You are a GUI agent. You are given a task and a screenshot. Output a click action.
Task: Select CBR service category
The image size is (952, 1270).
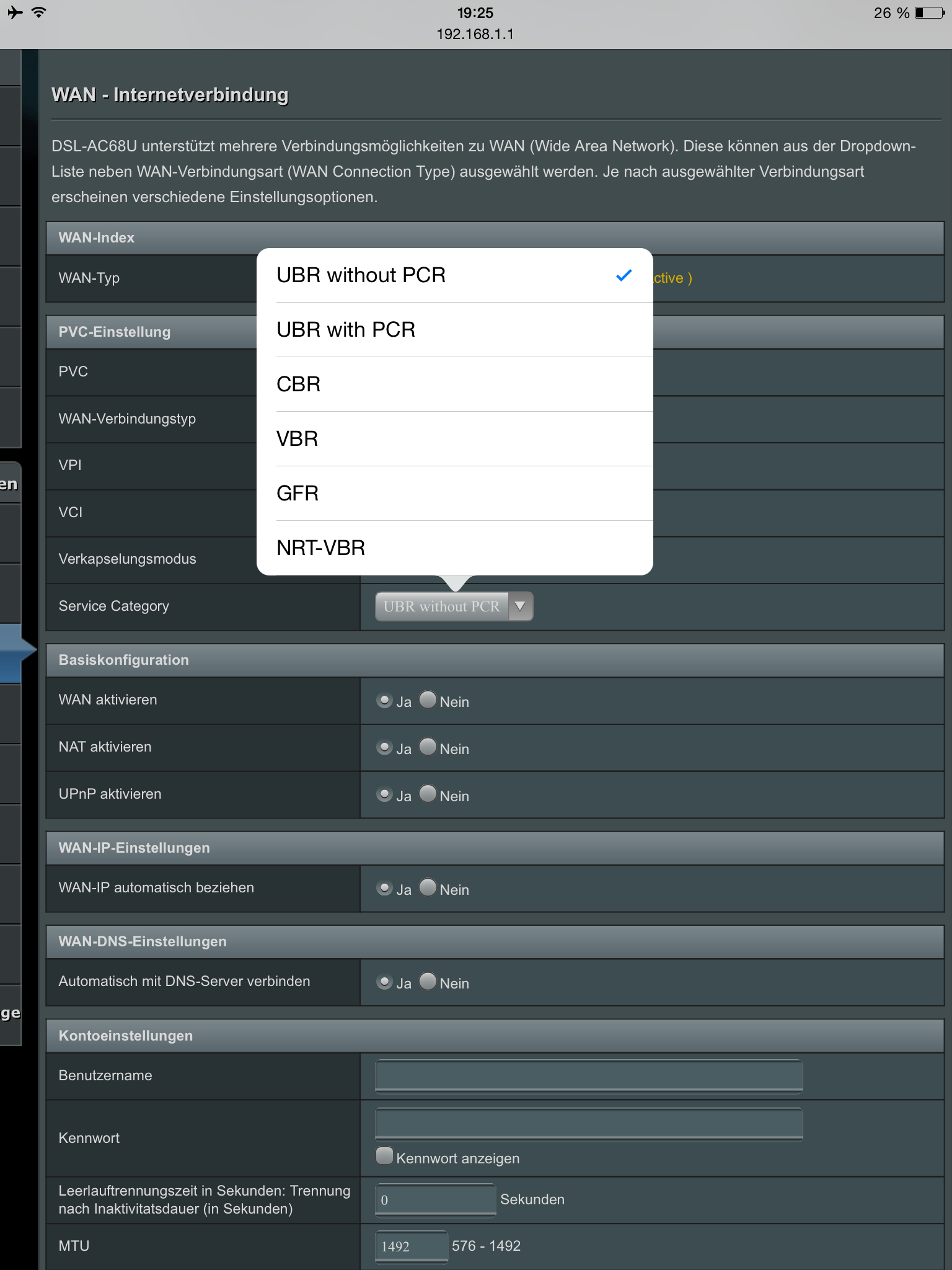click(x=454, y=384)
